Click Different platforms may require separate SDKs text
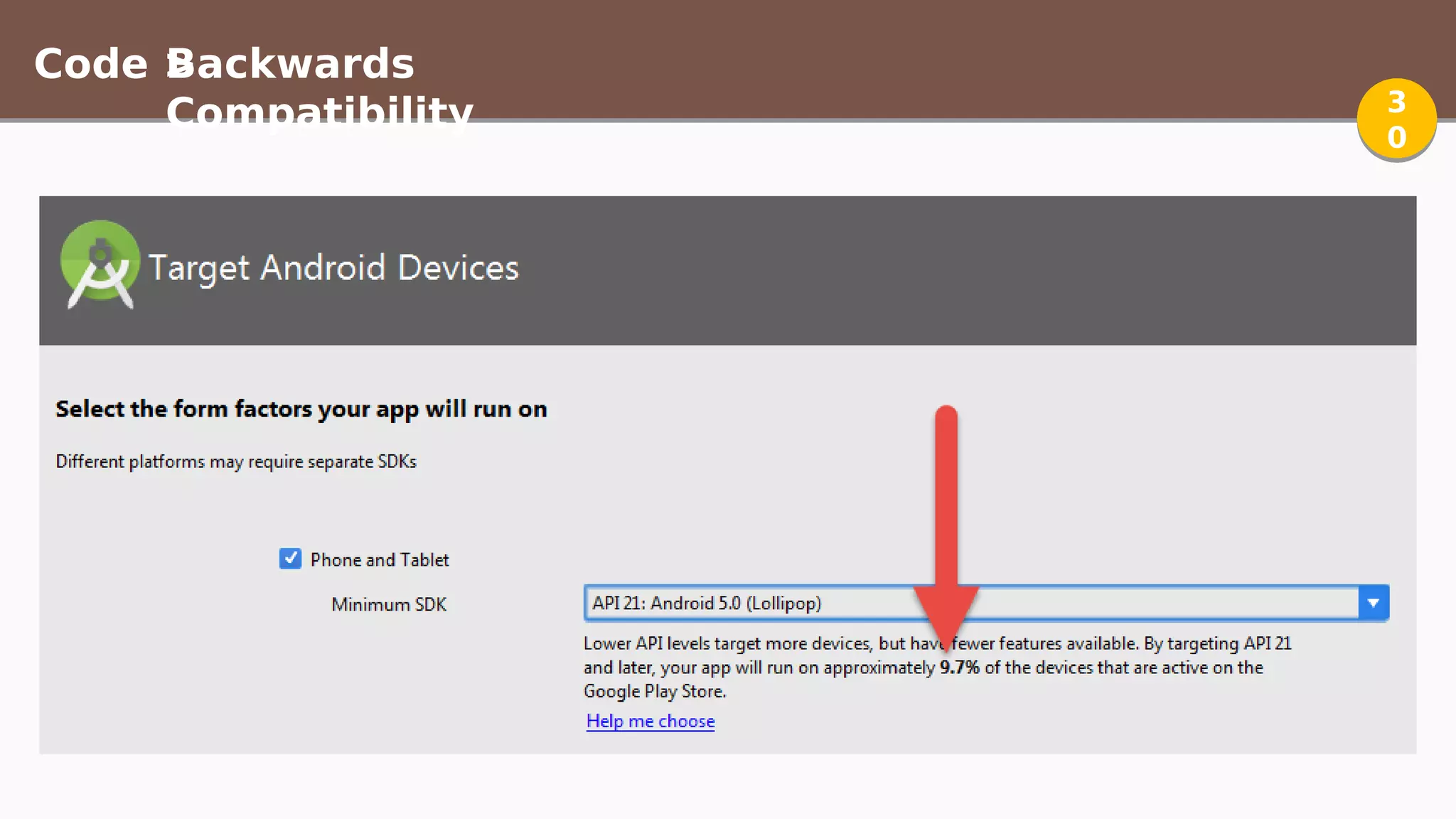 (x=236, y=461)
